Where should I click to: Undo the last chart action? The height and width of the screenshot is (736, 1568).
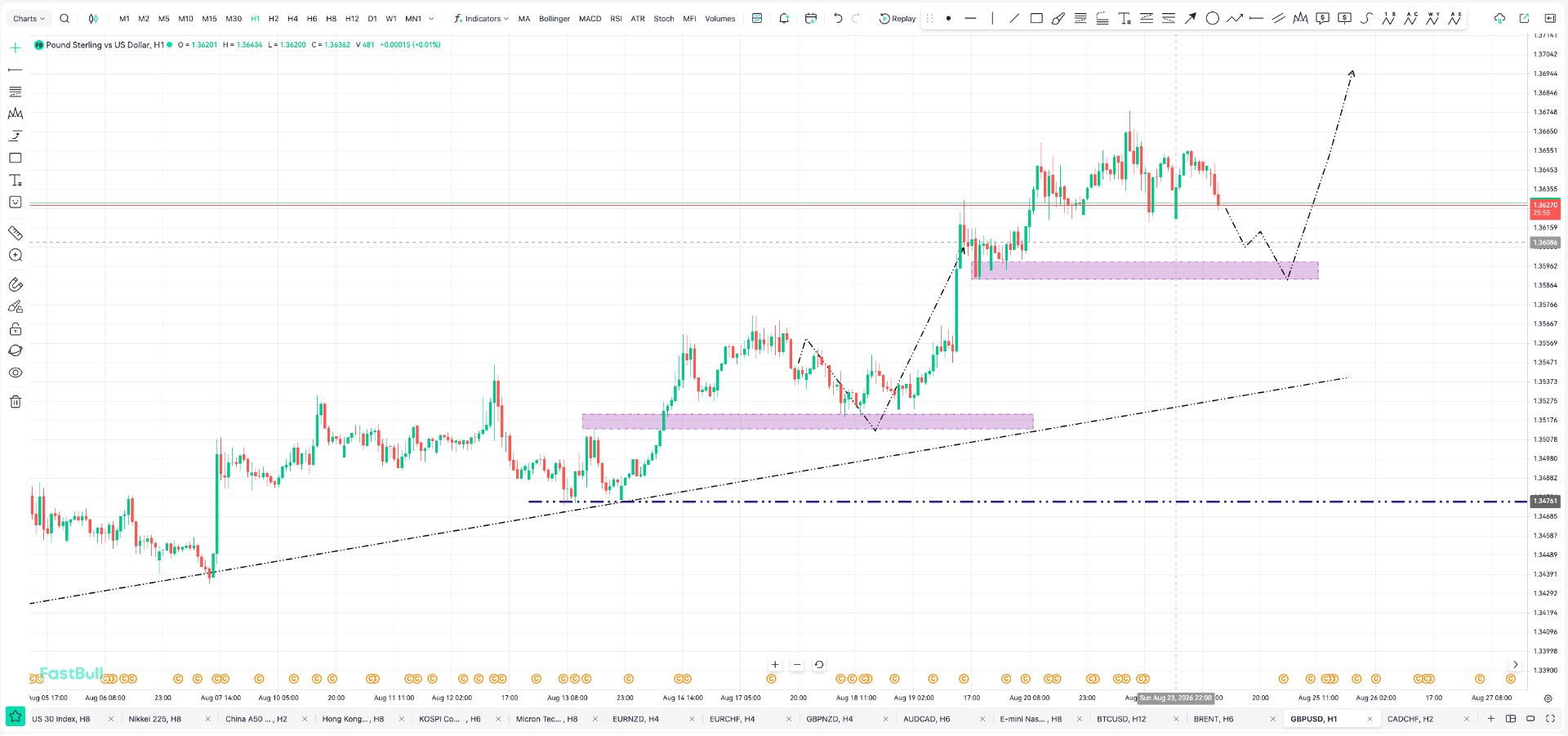[838, 18]
